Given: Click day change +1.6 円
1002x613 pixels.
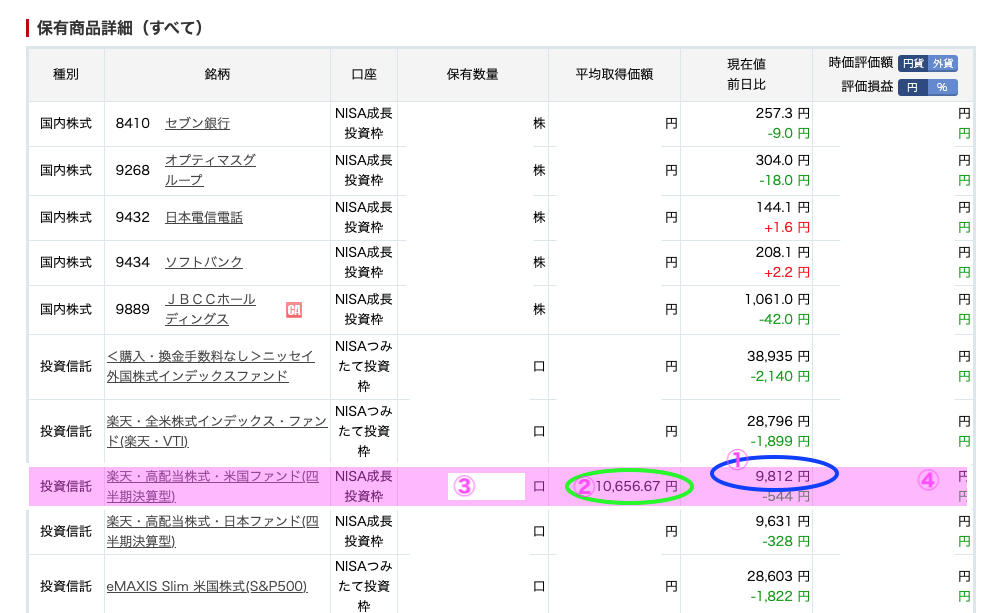Looking at the screenshot, I should pyautogui.click(x=787, y=228).
